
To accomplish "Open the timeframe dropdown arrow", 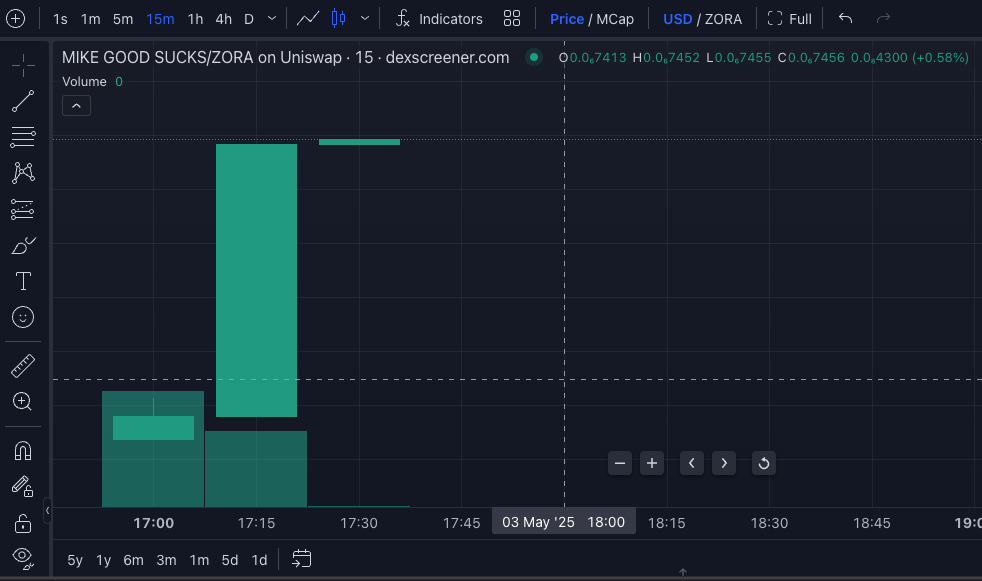I will (272, 19).
